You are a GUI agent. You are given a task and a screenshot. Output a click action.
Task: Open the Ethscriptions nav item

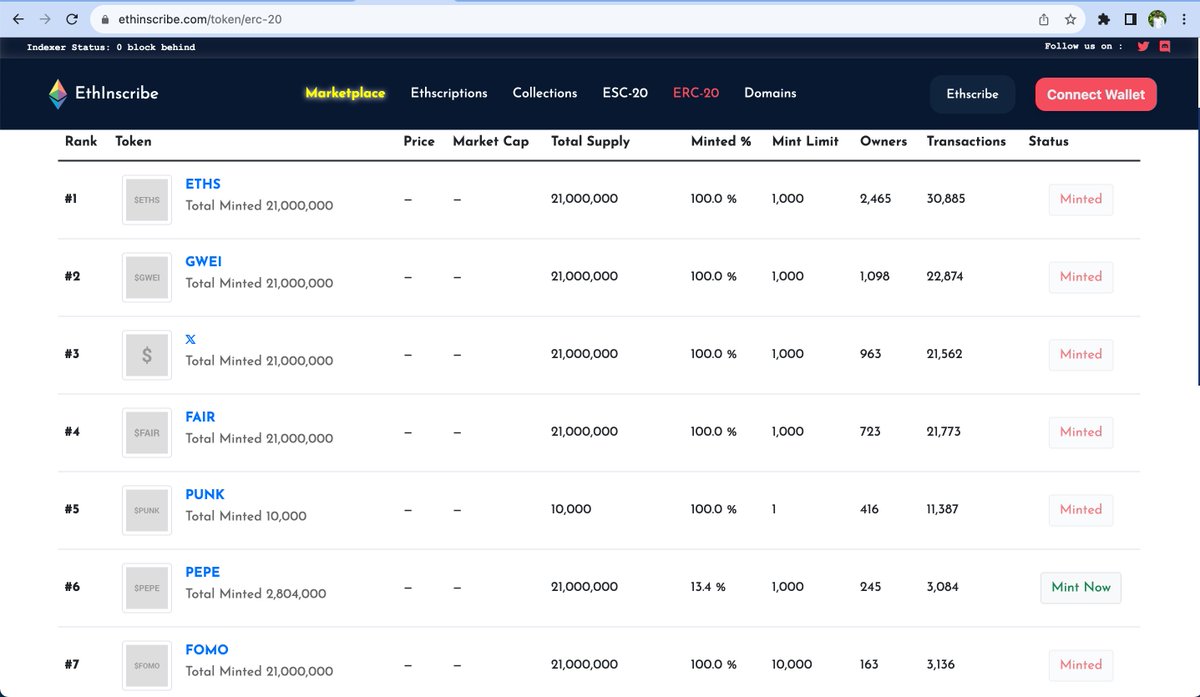tap(449, 93)
